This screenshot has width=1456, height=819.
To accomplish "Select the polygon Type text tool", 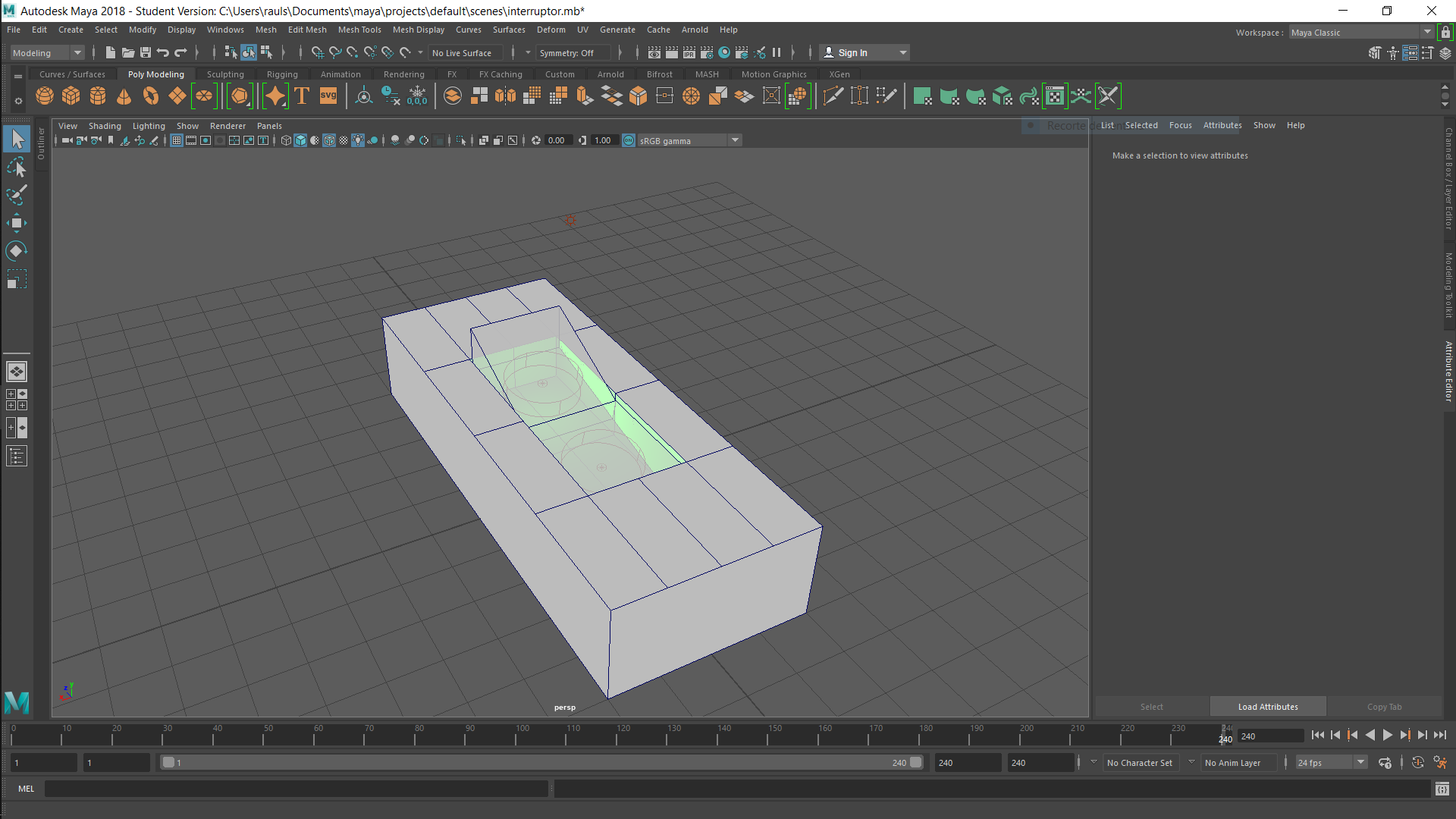I will (x=302, y=96).
